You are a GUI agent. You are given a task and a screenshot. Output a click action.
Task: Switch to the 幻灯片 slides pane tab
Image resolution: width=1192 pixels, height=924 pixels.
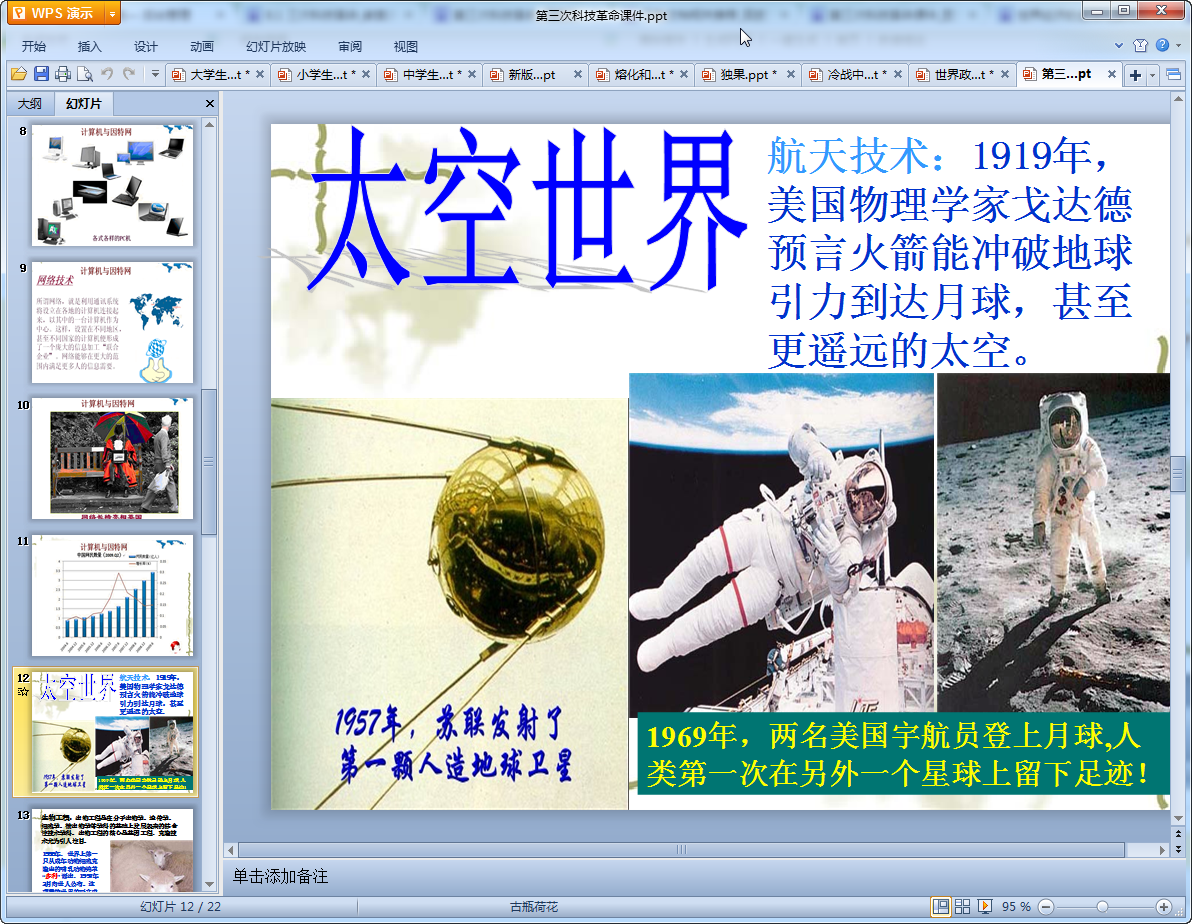(84, 103)
